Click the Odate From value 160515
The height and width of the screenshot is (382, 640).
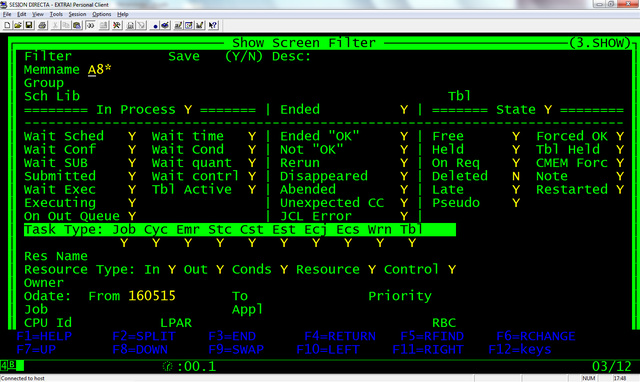[x=152, y=296]
